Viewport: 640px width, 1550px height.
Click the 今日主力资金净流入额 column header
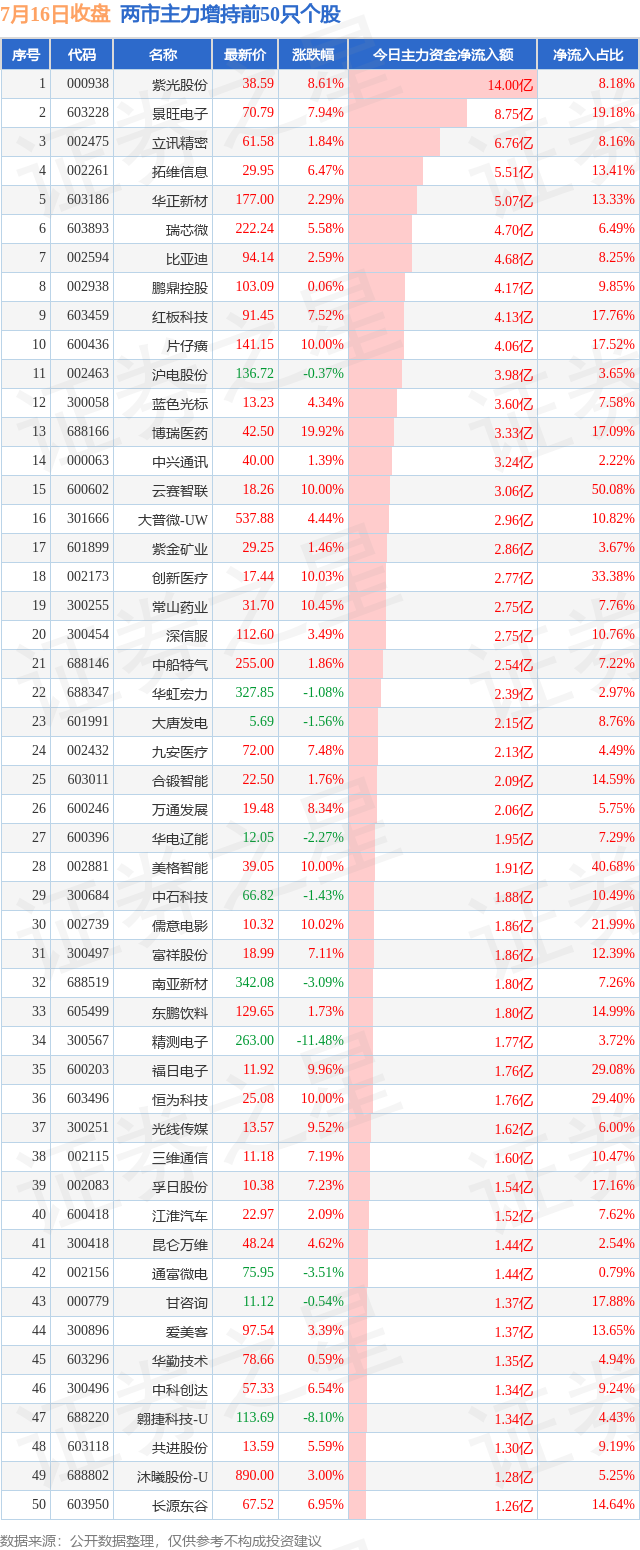(x=442, y=55)
